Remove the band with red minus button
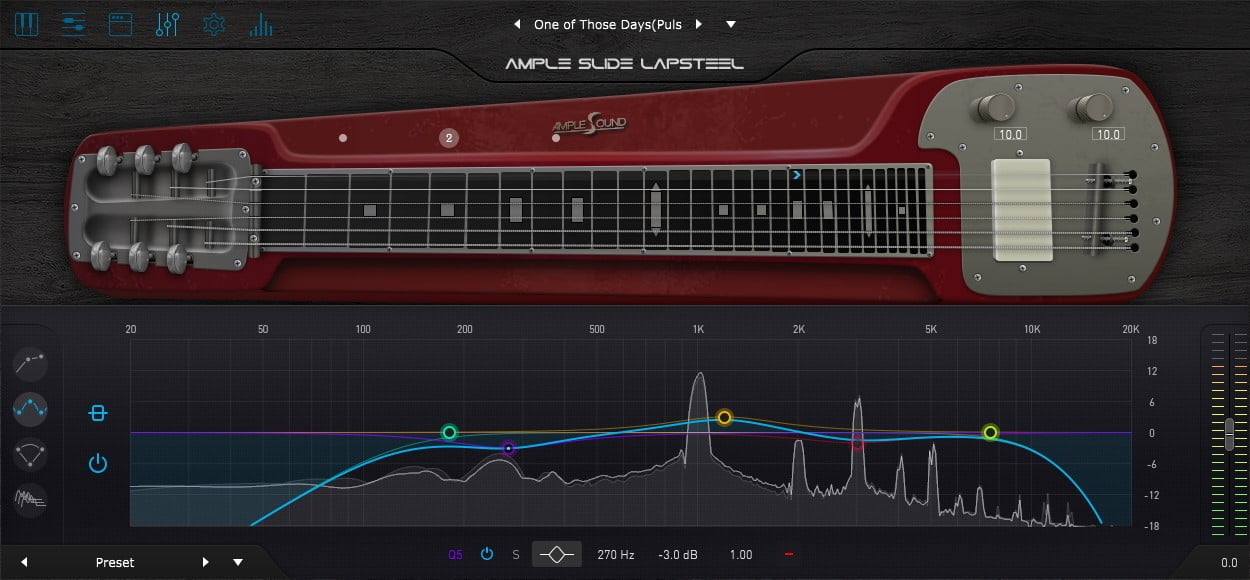 pos(789,554)
